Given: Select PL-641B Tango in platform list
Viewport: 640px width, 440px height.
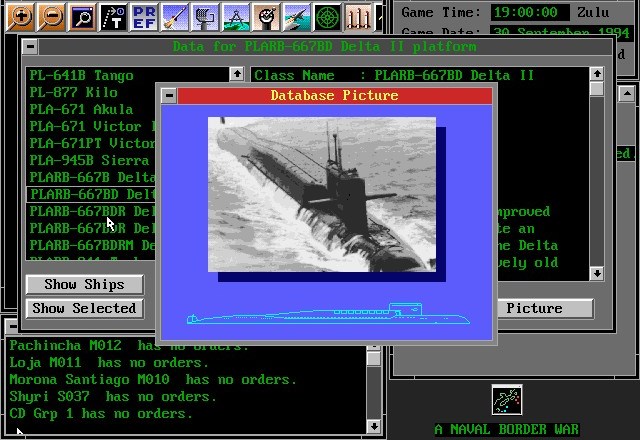Looking at the screenshot, I should [x=82, y=75].
